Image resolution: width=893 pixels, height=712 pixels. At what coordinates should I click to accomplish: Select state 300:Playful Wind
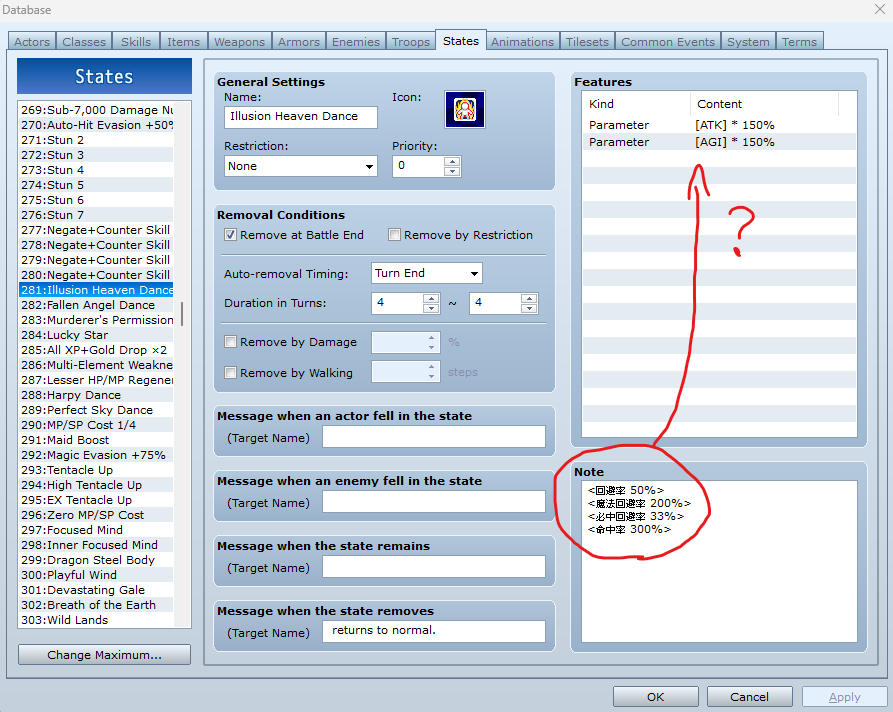[x=96, y=575]
